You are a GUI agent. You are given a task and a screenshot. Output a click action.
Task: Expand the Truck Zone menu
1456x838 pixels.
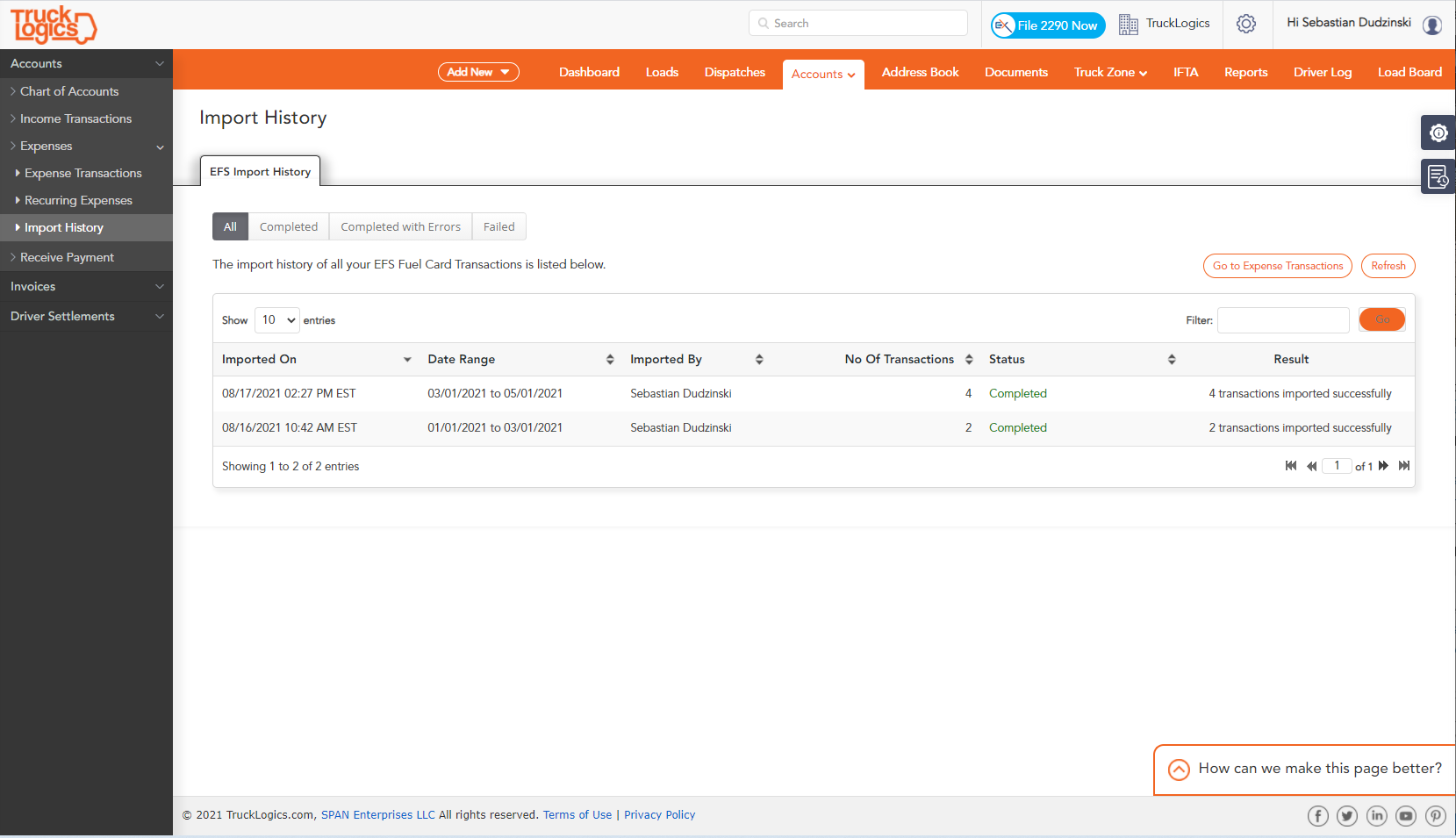1110,72
